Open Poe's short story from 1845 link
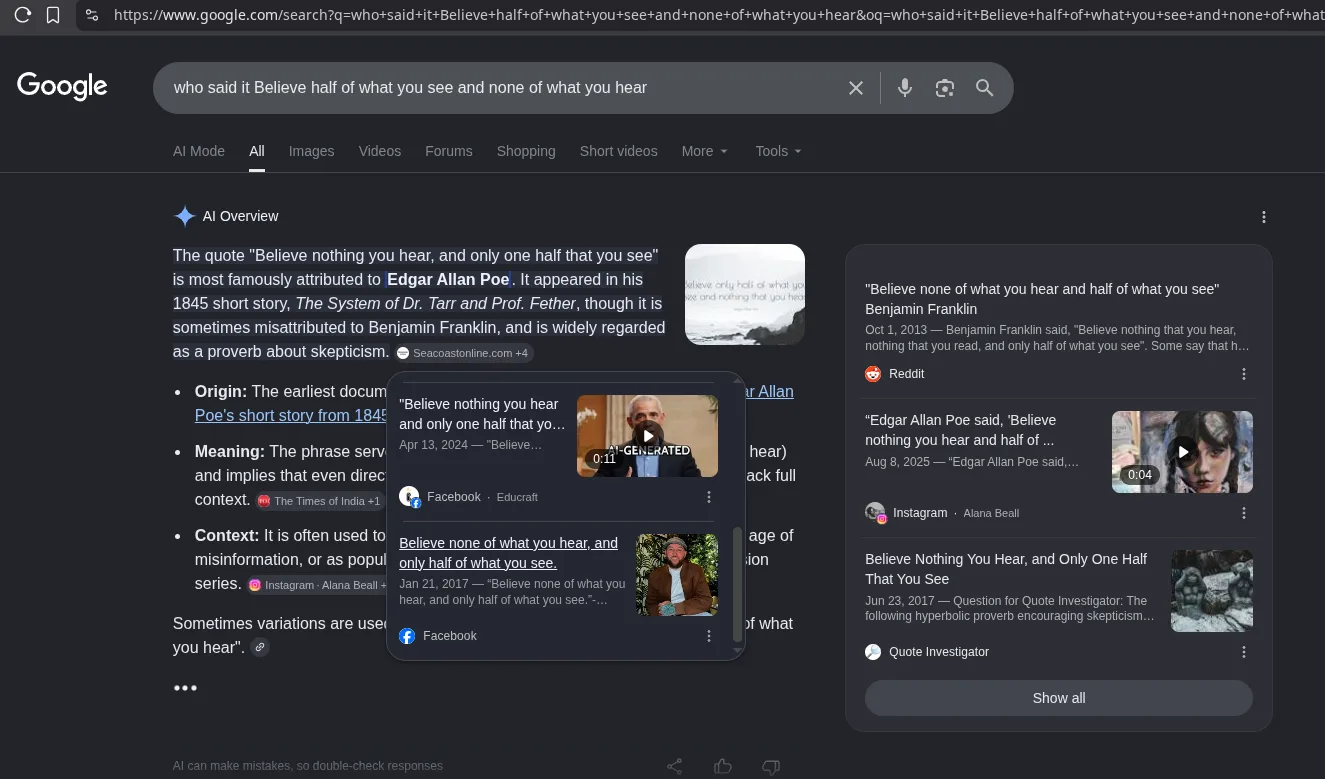The image size is (1325, 779). tap(291, 415)
